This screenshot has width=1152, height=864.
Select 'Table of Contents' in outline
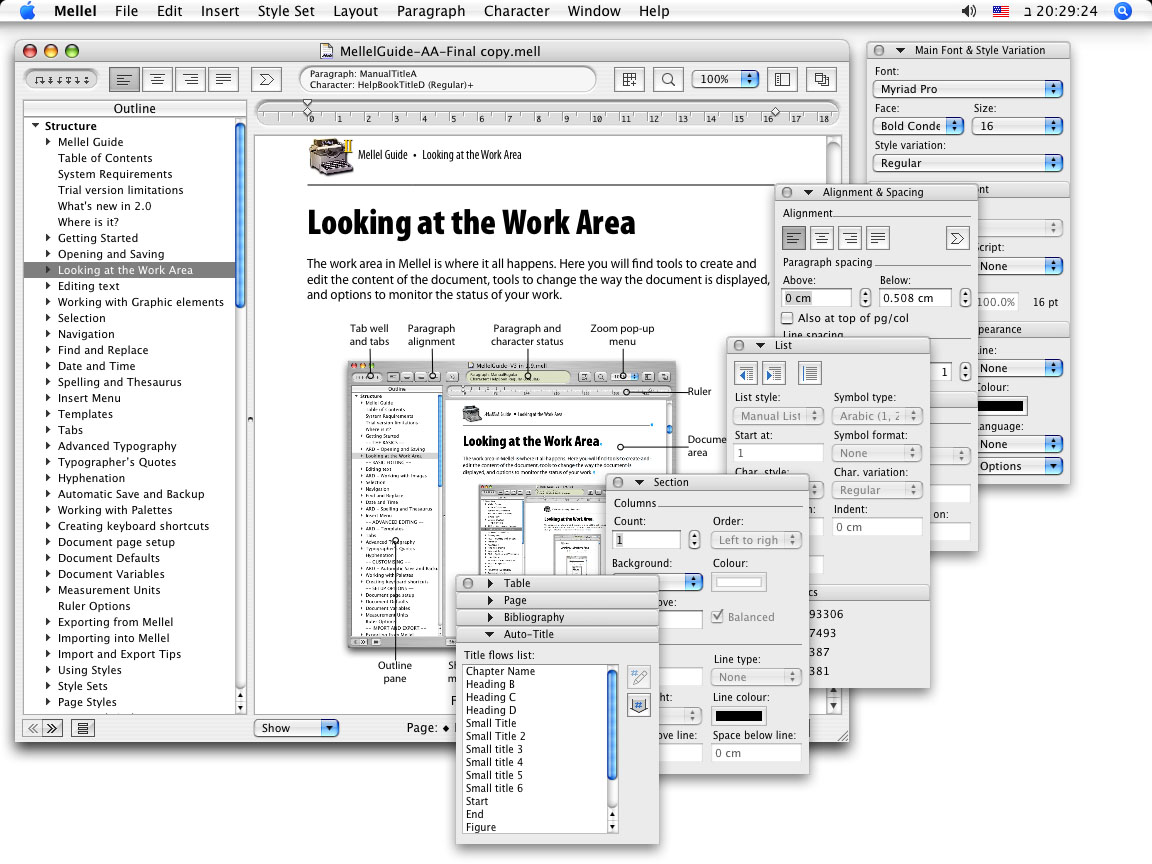tap(105, 158)
